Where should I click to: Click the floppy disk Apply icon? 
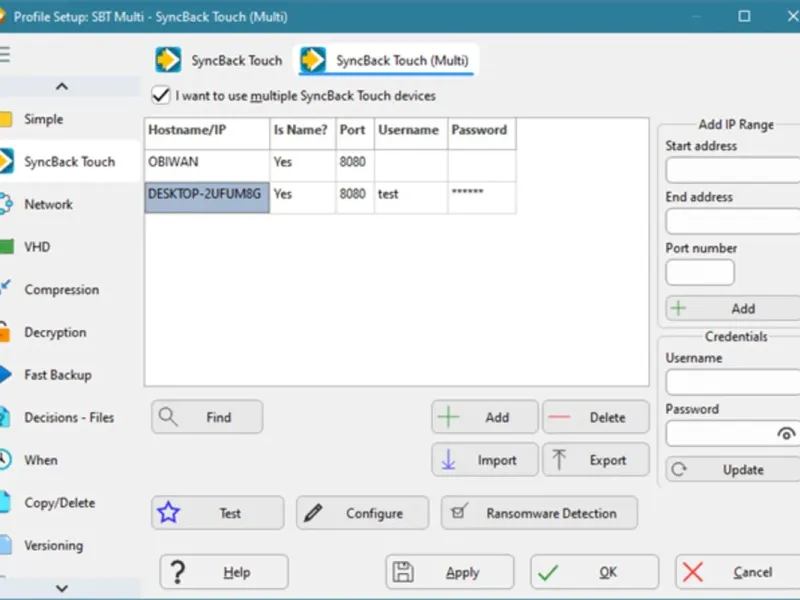pyautogui.click(x=403, y=572)
